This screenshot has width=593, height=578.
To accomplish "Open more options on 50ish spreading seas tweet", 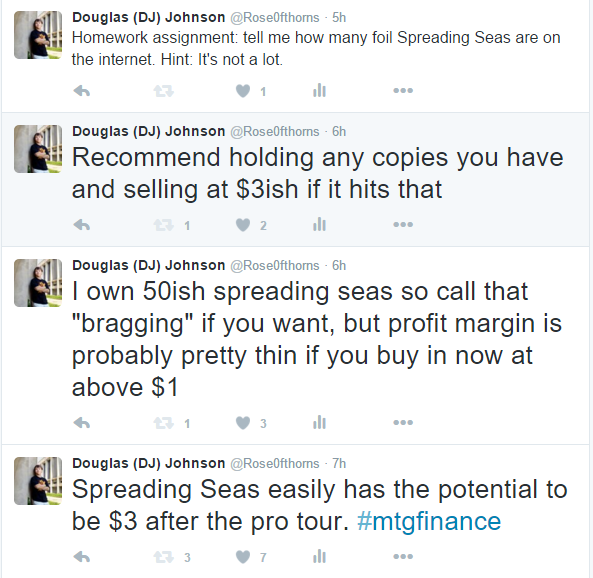I will (x=403, y=422).
